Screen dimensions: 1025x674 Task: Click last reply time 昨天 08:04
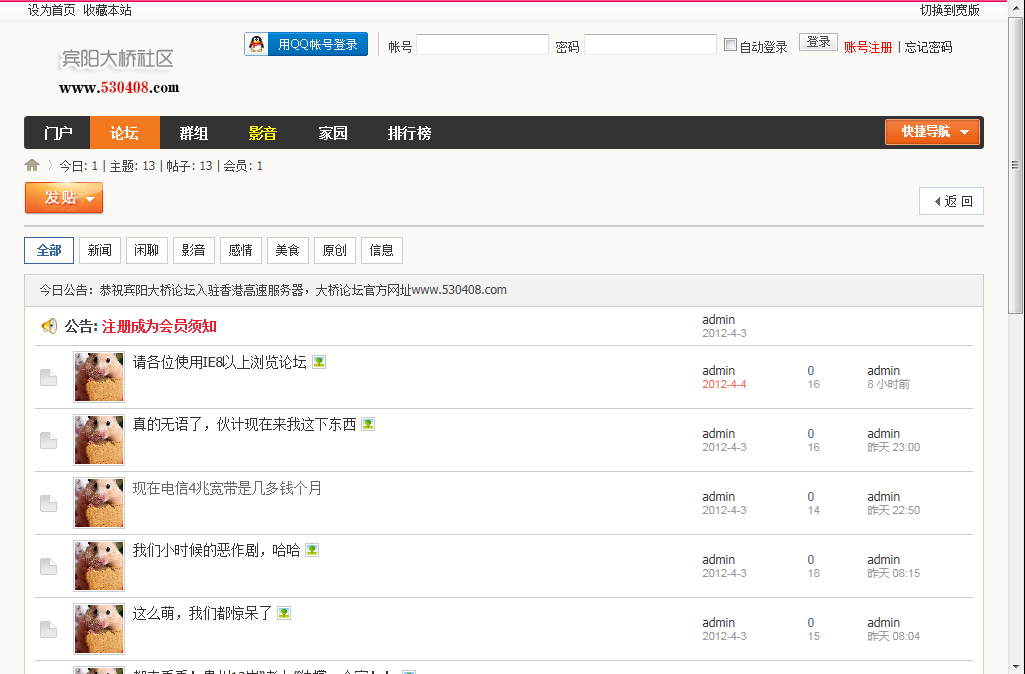pos(894,636)
